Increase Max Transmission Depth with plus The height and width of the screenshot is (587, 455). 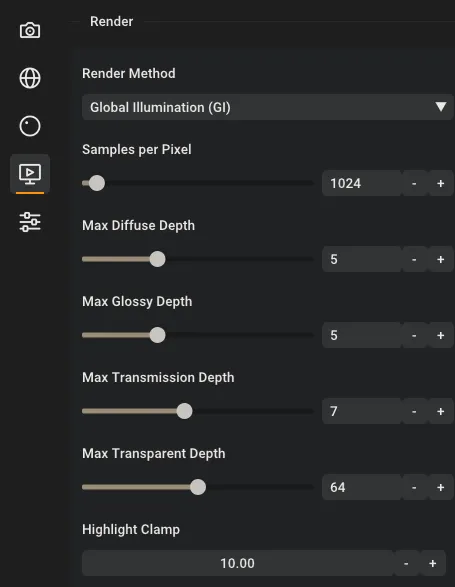(441, 411)
